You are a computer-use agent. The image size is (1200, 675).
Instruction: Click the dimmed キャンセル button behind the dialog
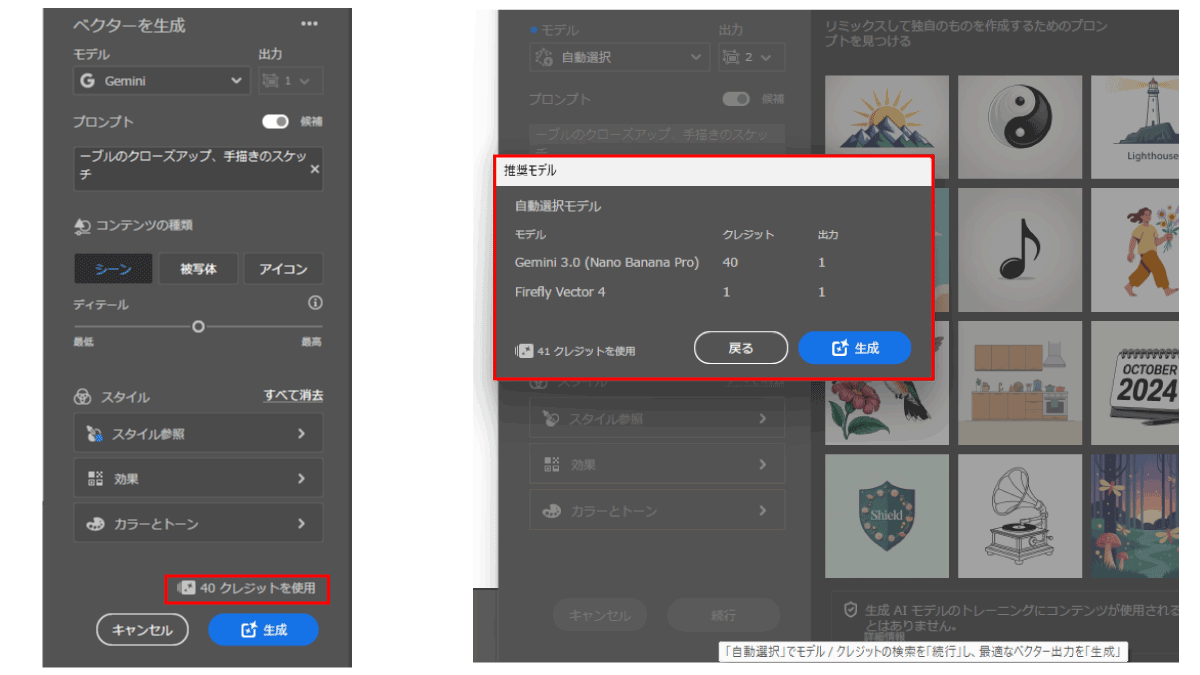tap(600, 615)
